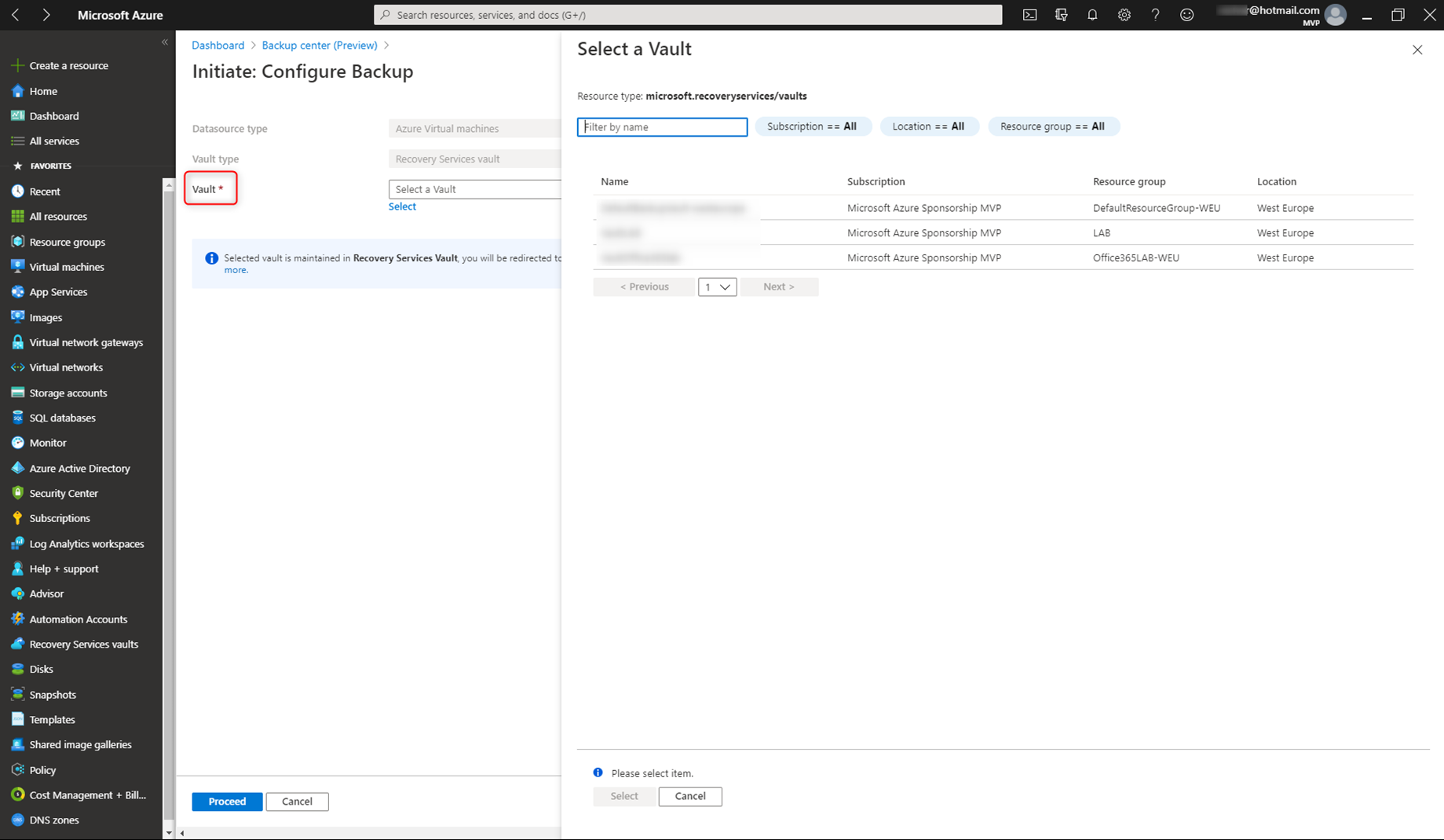Screen dimensions: 1444x840
Task: Open Advisor in the sidebar
Action: coord(46,593)
